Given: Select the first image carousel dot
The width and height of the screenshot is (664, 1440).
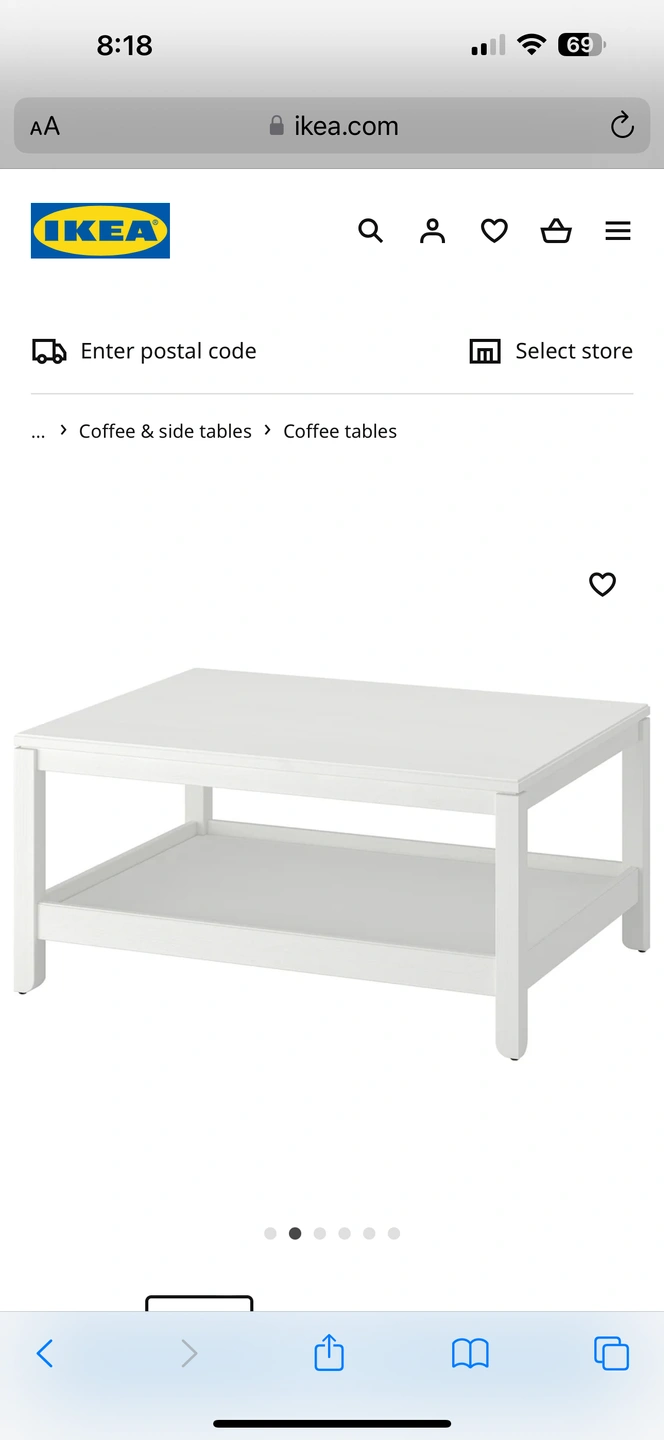Looking at the screenshot, I should (x=270, y=1233).
